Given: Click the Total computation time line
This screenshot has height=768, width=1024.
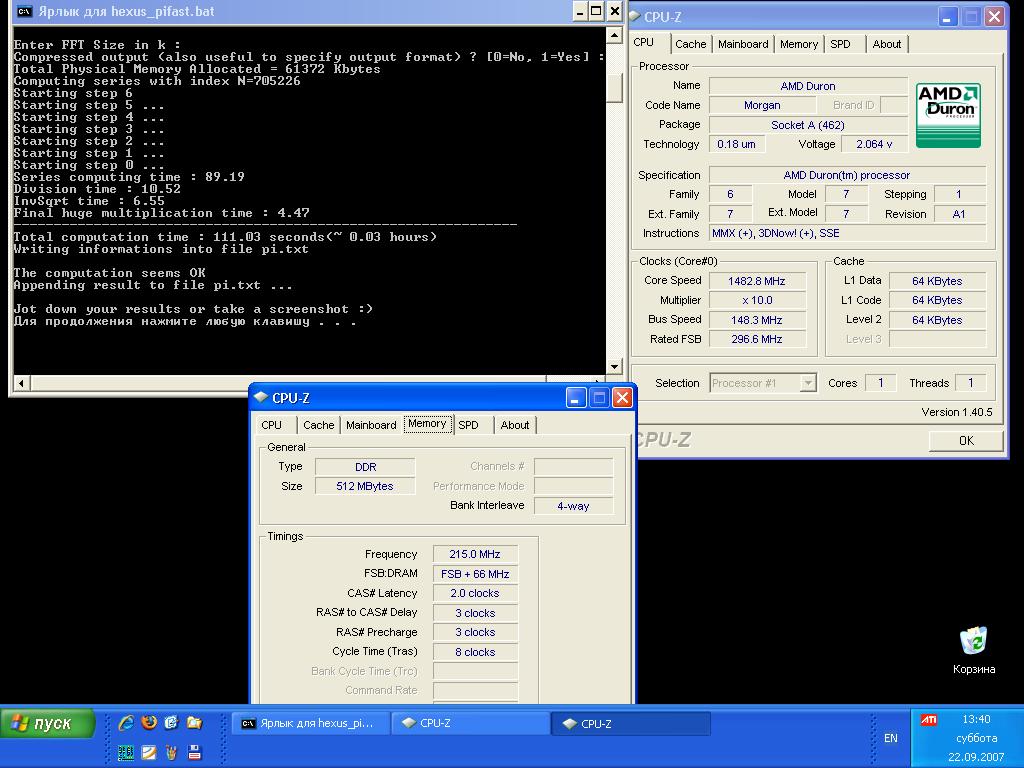Looking at the screenshot, I should [225, 236].
